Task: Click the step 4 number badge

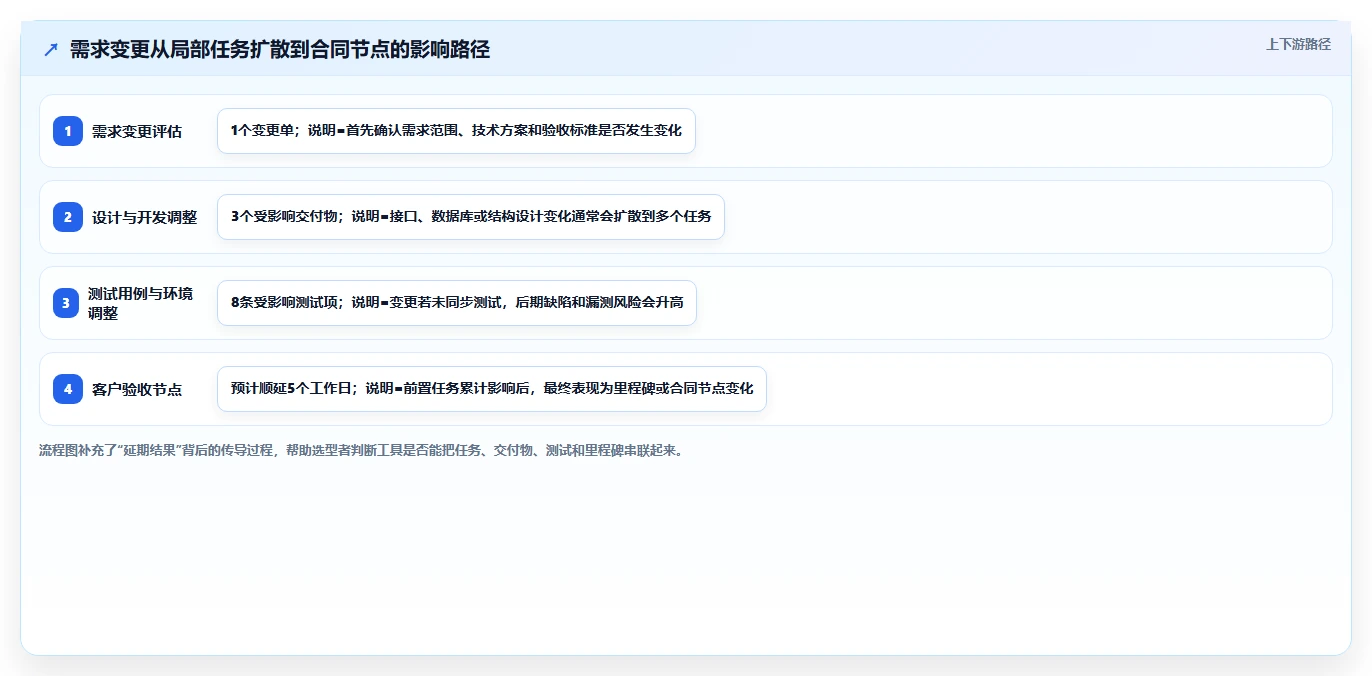Action: click(x=68, y=389)
